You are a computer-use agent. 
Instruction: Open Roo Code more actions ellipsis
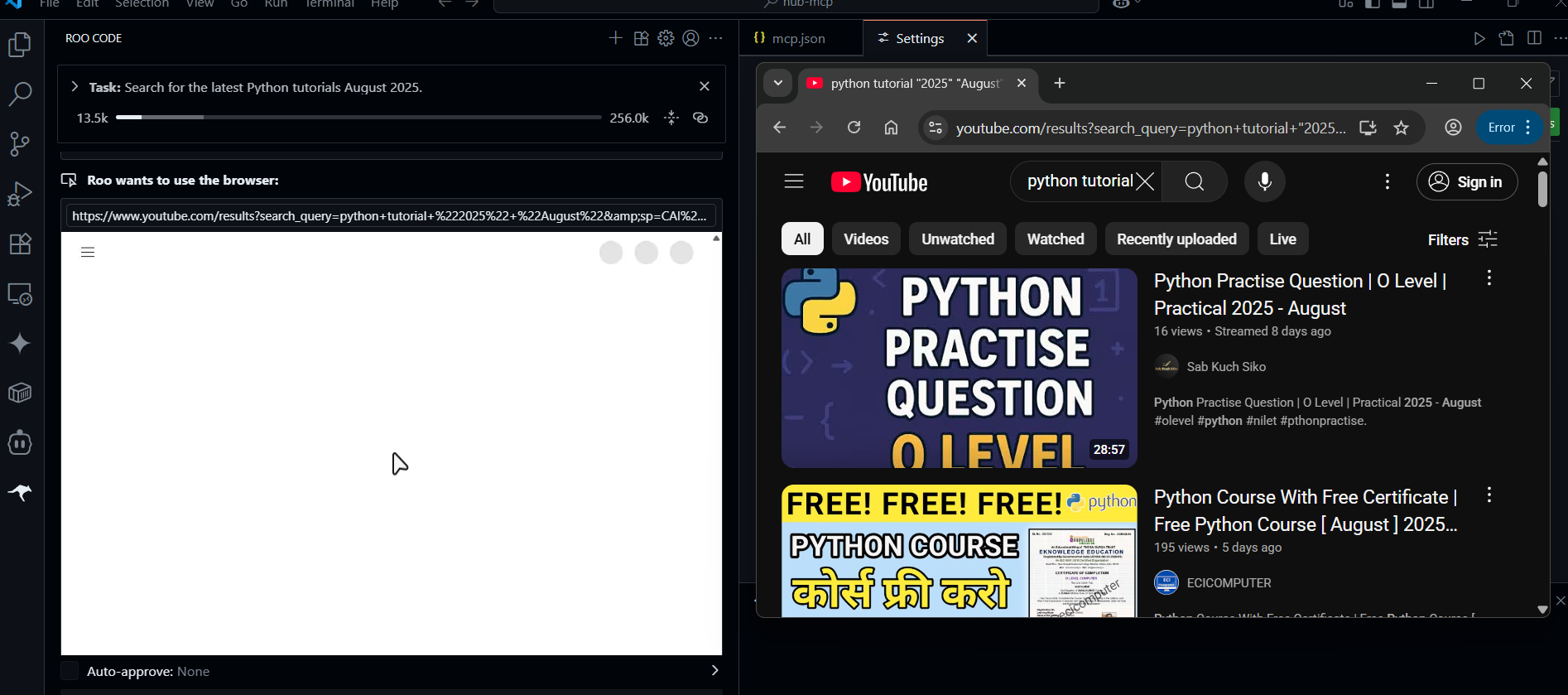(716, 38)
